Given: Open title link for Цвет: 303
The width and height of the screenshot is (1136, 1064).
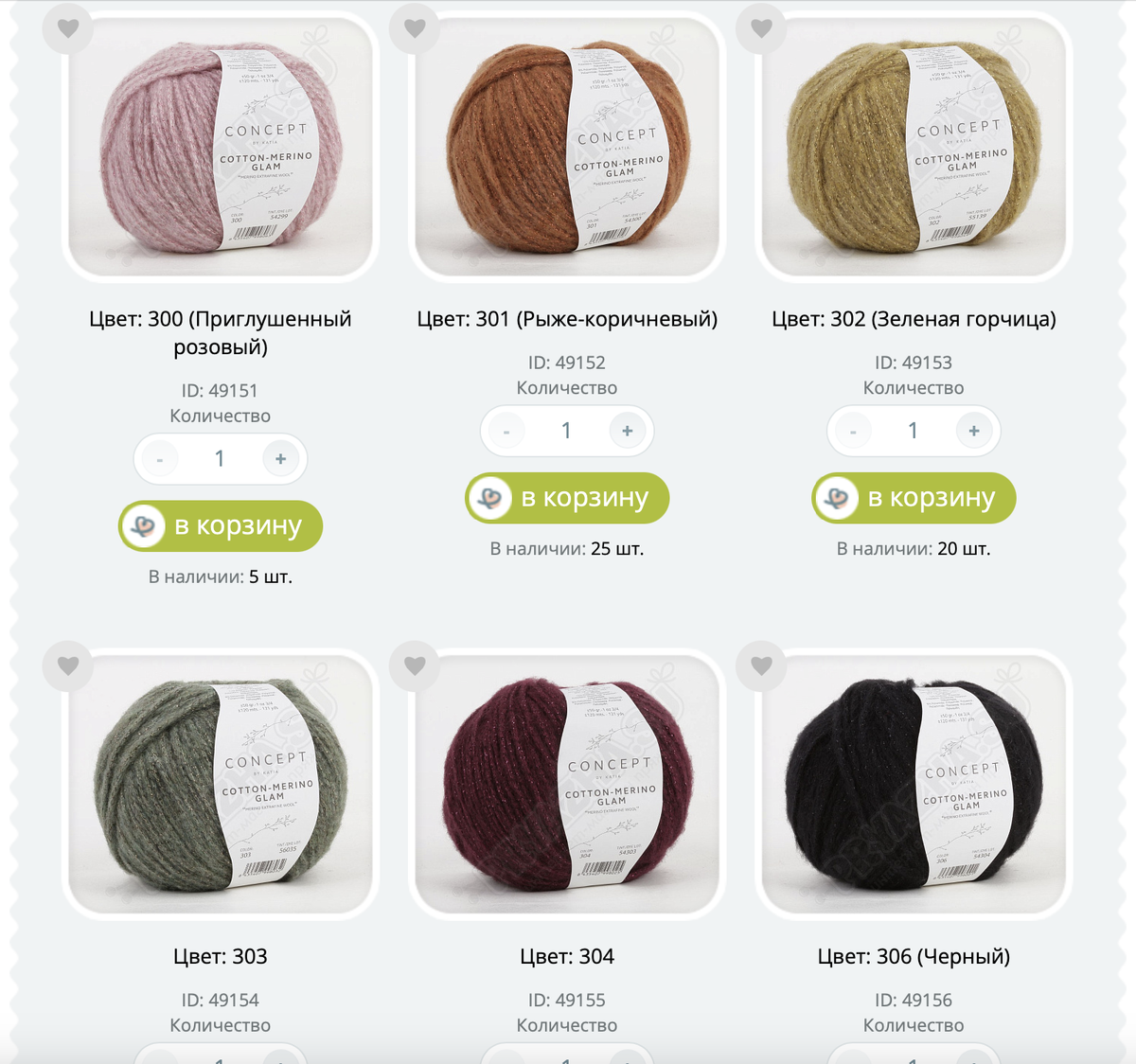Looking at the screenshot, I should (221, 956).
